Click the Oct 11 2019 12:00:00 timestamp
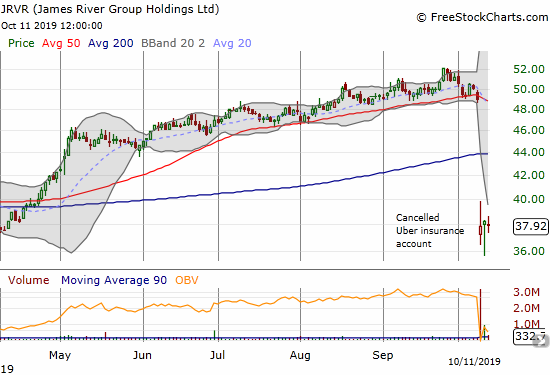This screenshot has width=550, height=375. point(52,26)
